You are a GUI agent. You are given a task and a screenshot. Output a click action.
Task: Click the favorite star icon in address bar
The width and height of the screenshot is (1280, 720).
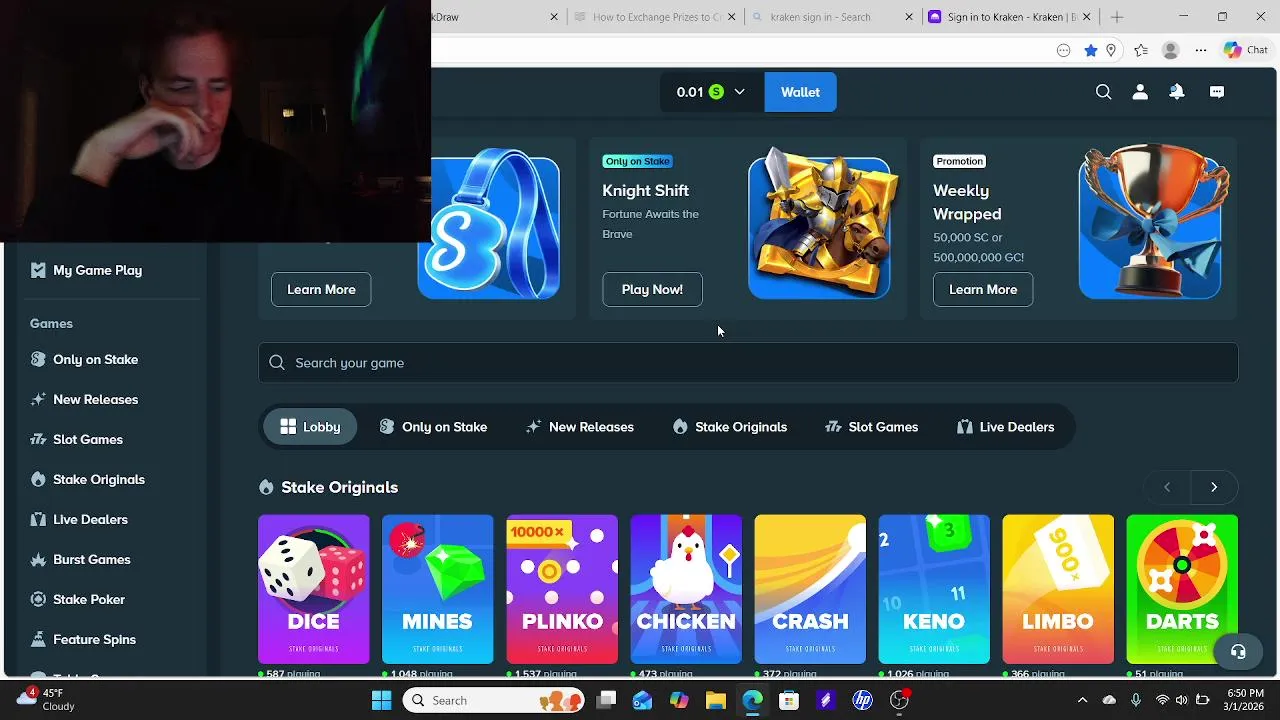[x=1091, y=50]
